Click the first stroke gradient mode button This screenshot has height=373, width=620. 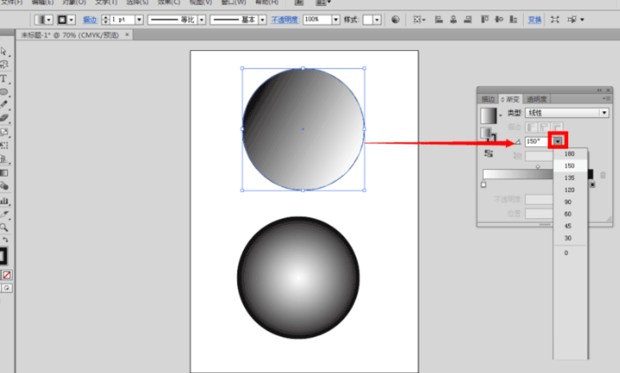pos(531,127)
